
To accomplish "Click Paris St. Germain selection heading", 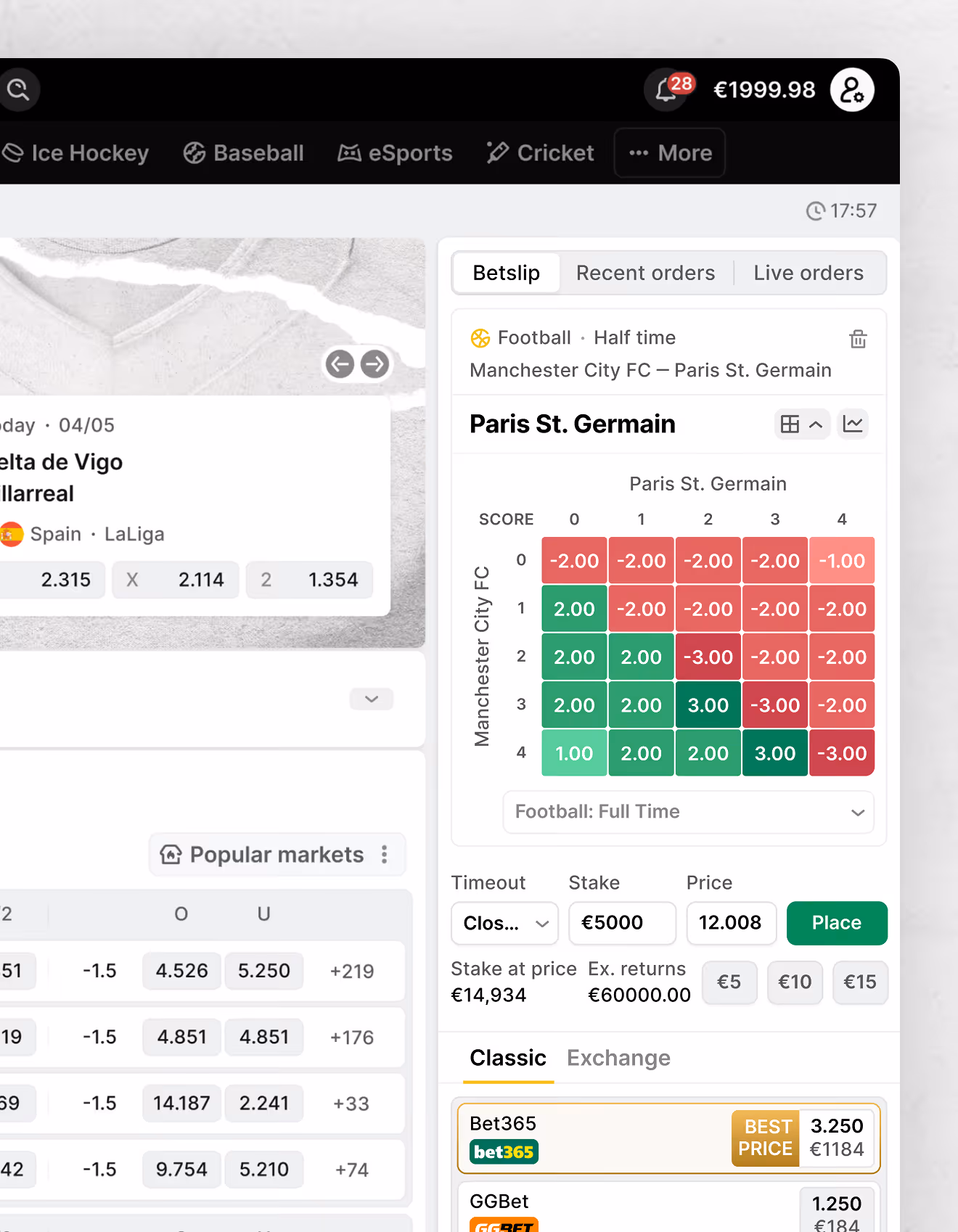I will point(573,424).
